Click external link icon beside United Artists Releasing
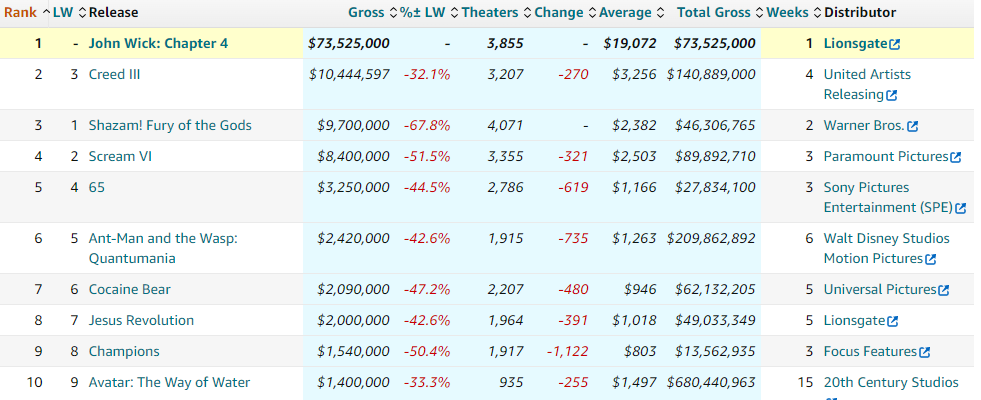The width and height of the screenshot is (981, 400). tap(891, 95)
